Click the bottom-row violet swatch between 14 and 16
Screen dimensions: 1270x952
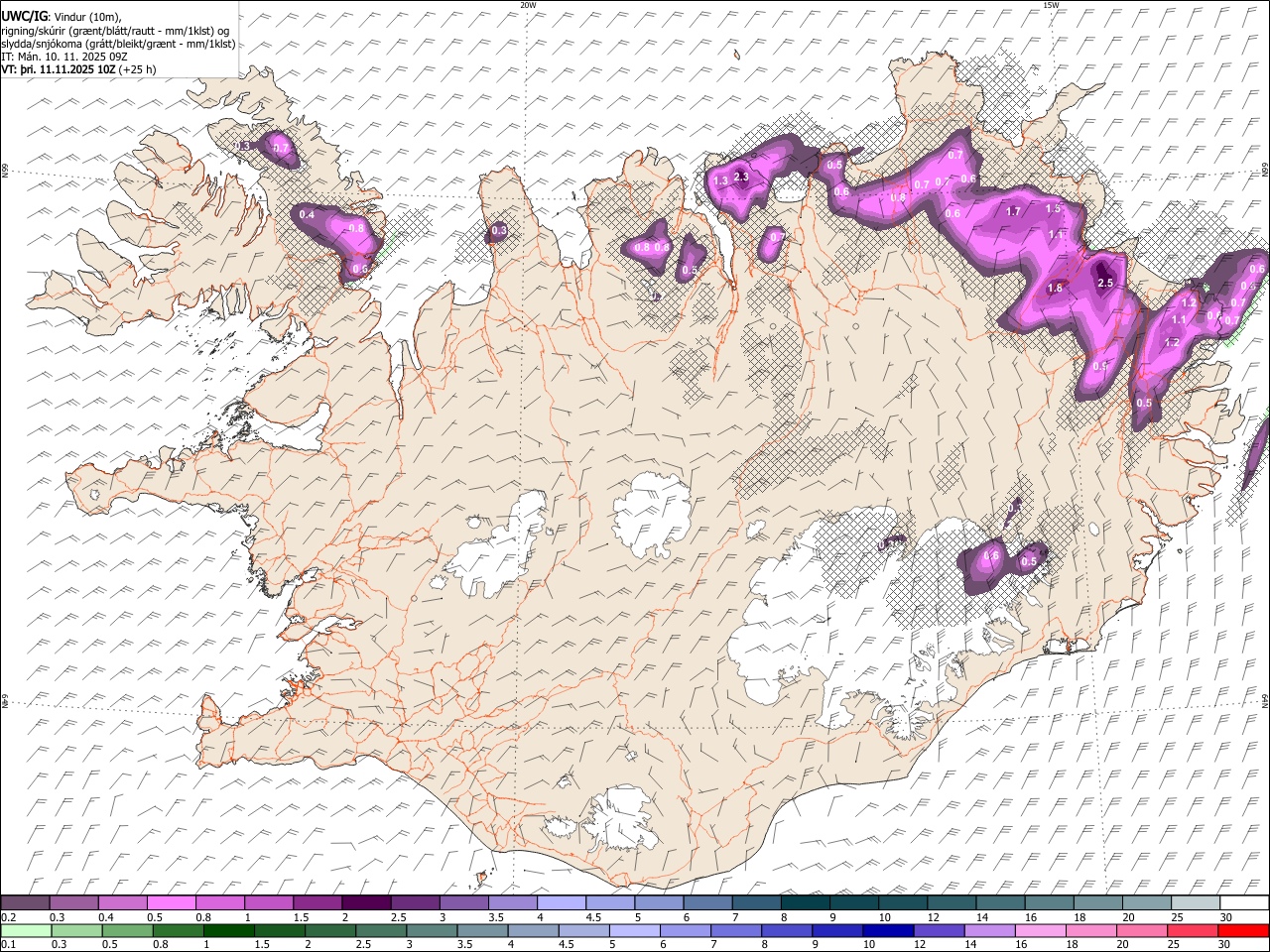[989, 930]
